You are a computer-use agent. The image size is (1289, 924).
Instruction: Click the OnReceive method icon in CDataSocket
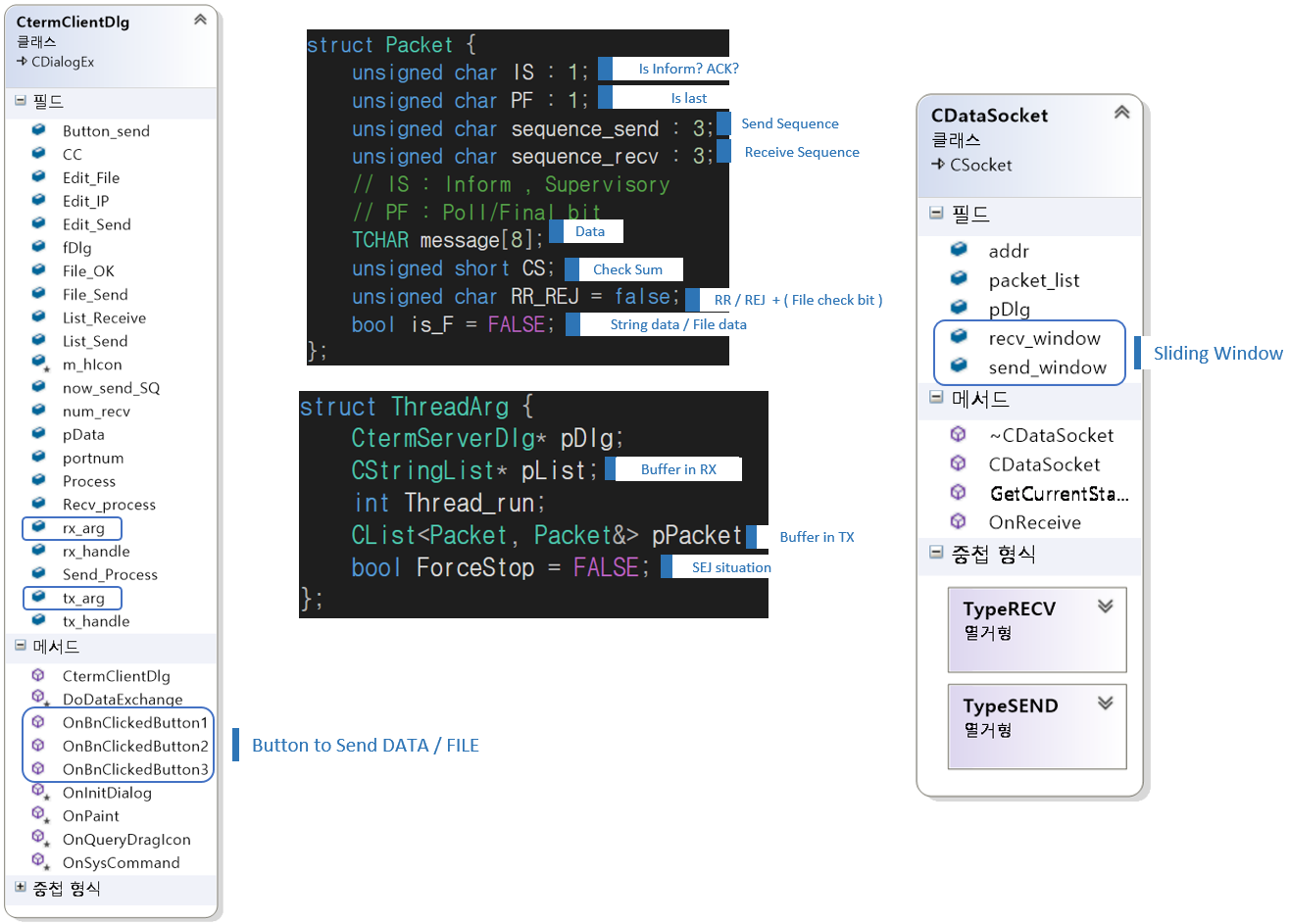point(959,522)
